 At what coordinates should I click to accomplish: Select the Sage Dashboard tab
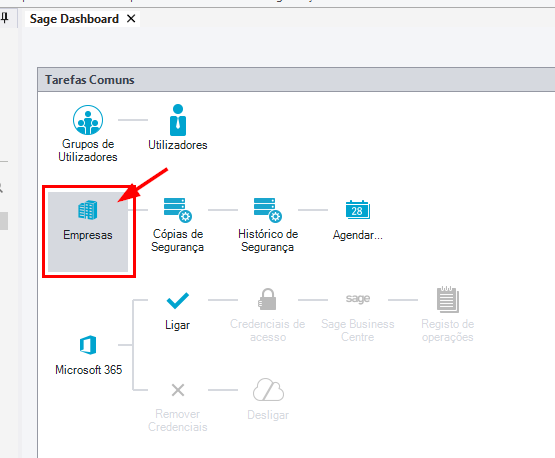(x=74, y=19)
